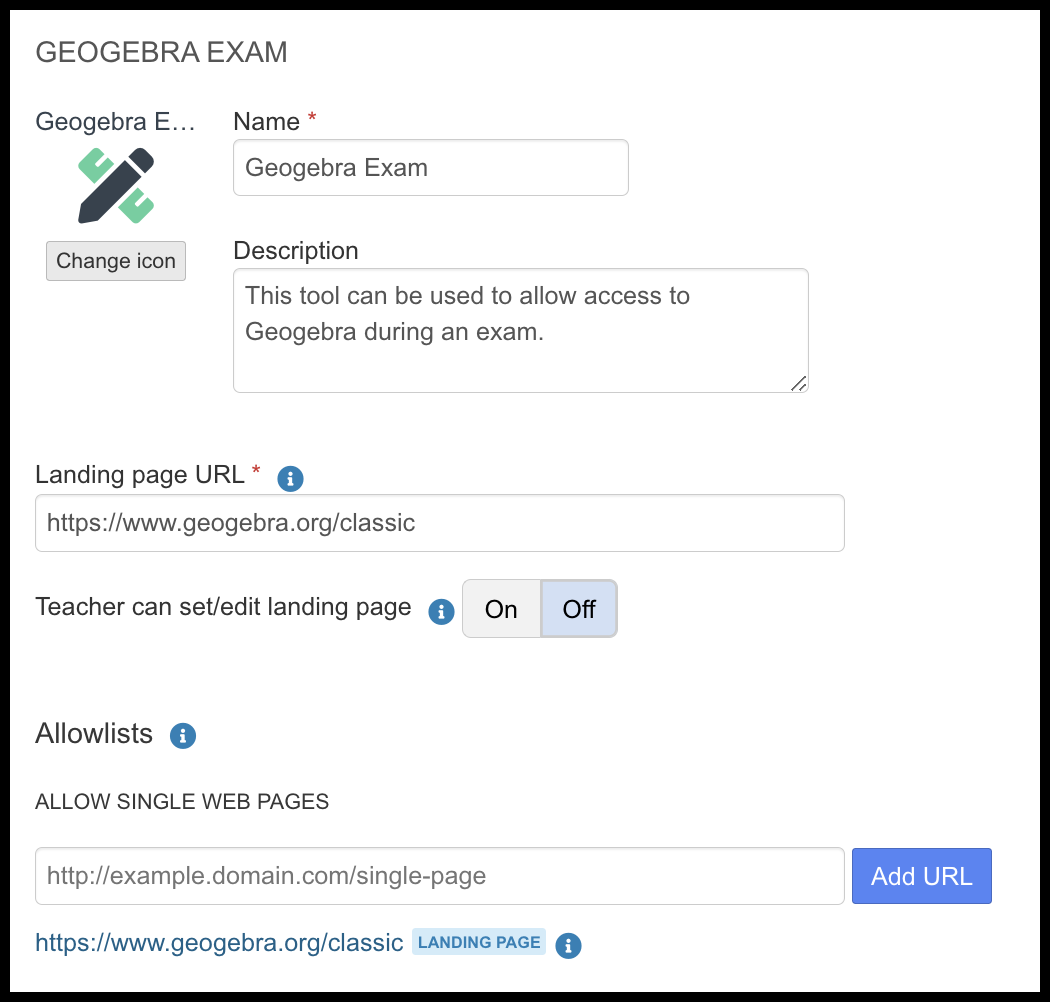Click the Description box resize handle
The height and width of the screenshot is (1002, 1050).
[797, 383]
